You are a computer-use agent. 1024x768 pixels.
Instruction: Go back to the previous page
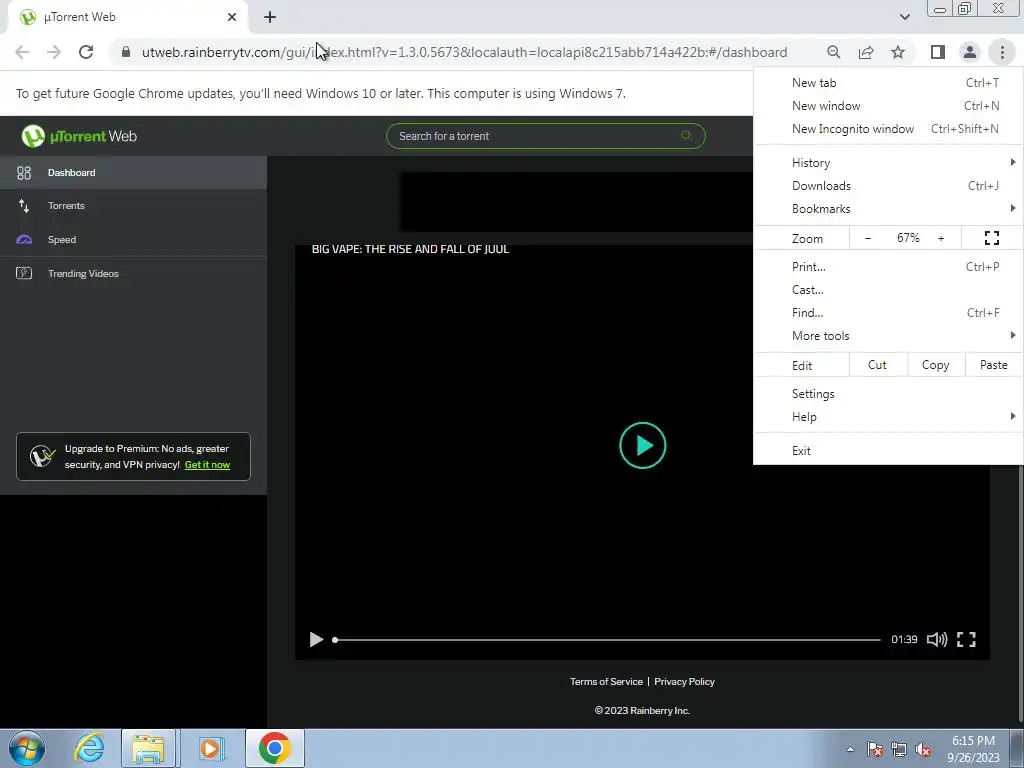coord(22,52)
